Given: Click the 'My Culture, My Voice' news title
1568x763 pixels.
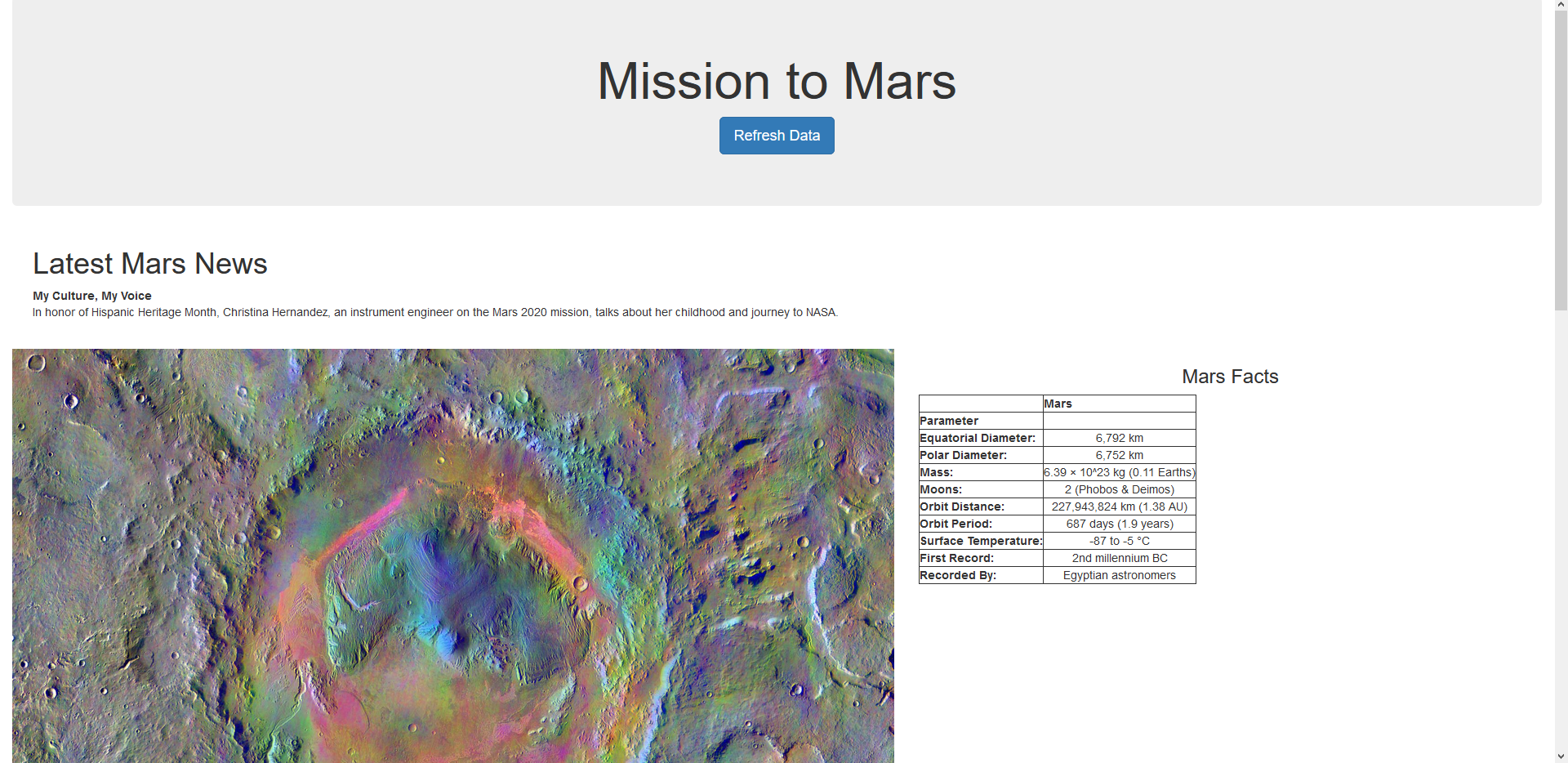Looking at the screenshot, I should 92,296.
